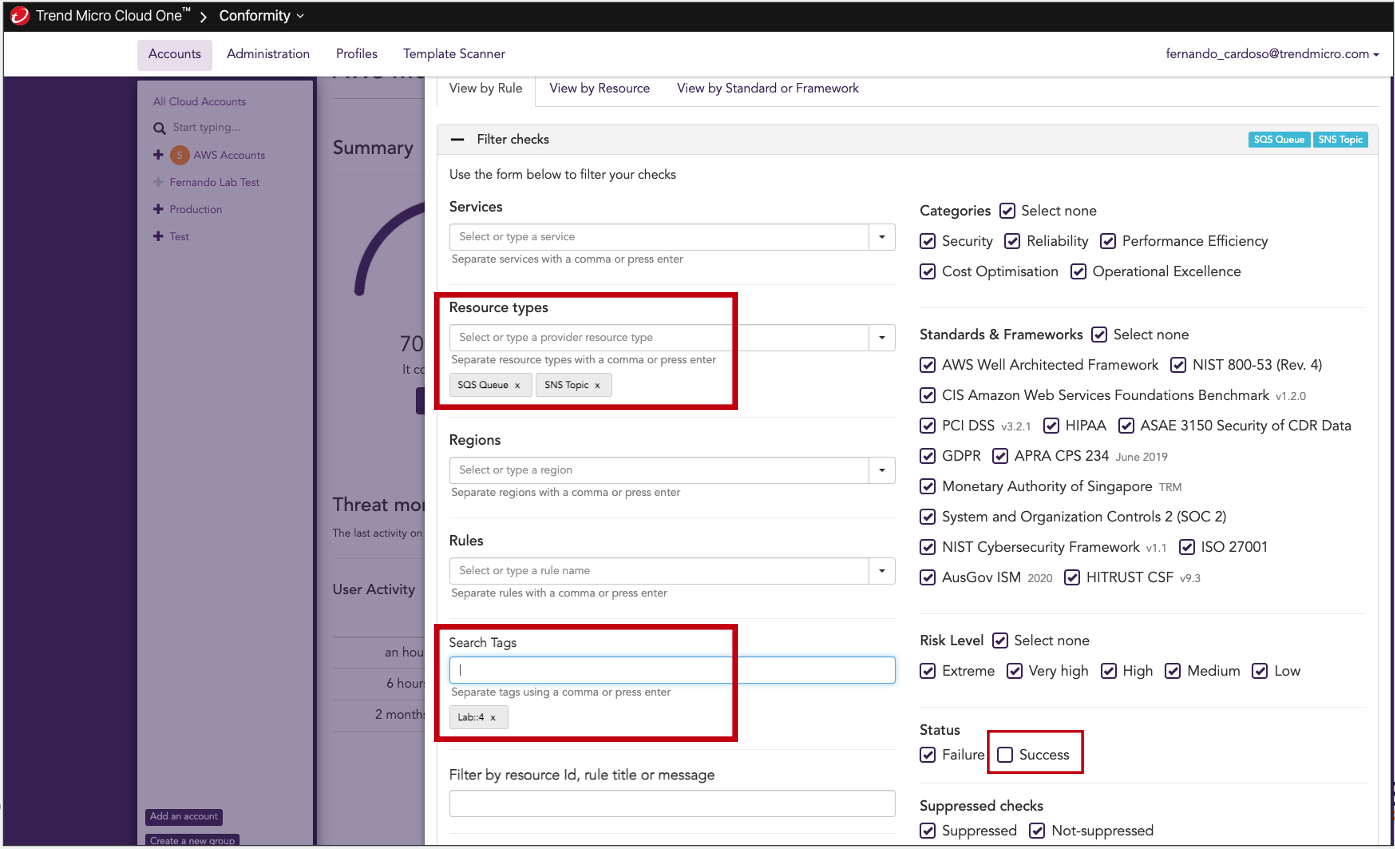Open the Administration menu item
Screen dimensions: 1395x849
[268, 54]
